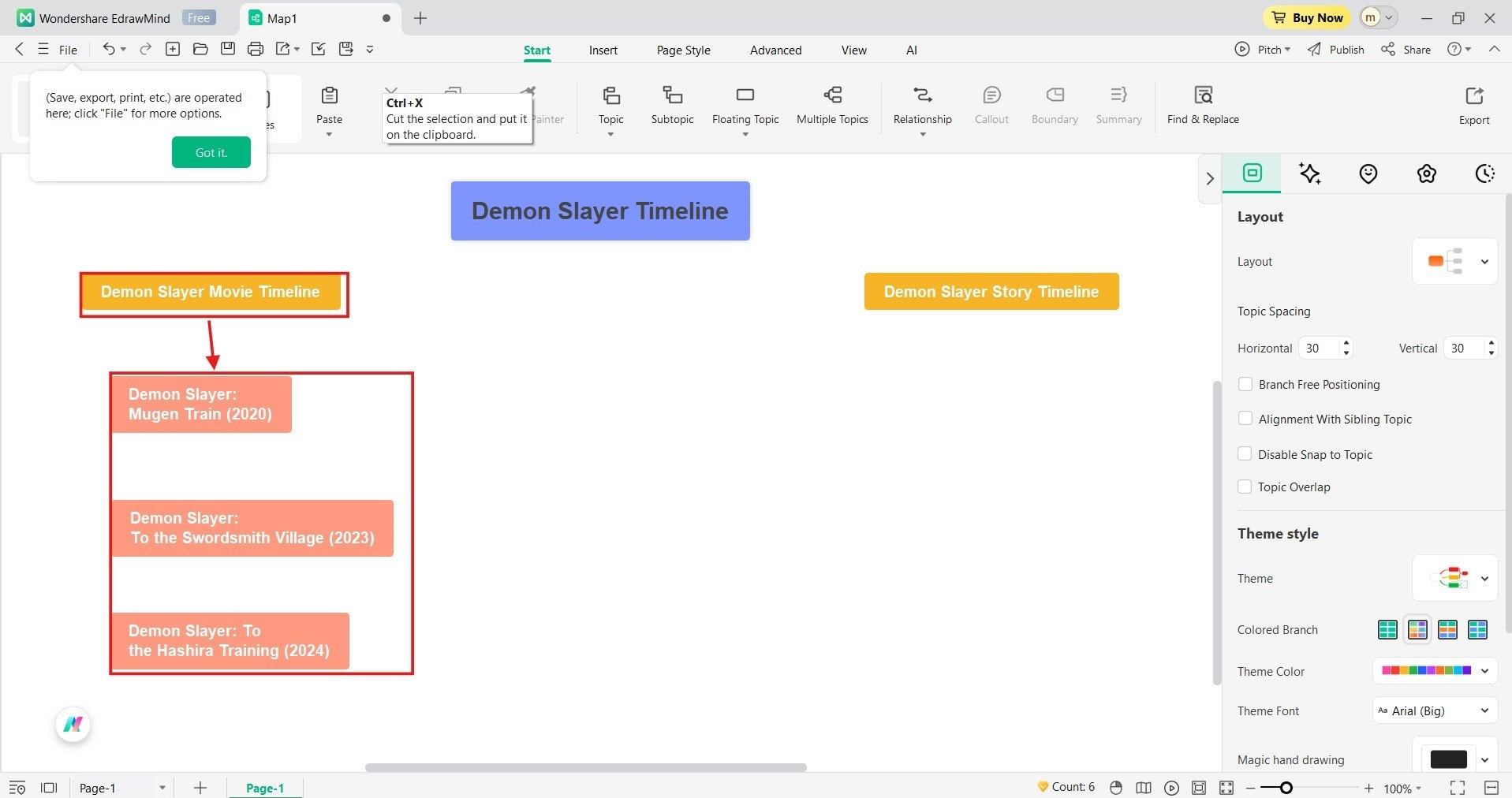Switch to the Insert ribbon tab
The image size is (1512, 798).
coord(603,50)
